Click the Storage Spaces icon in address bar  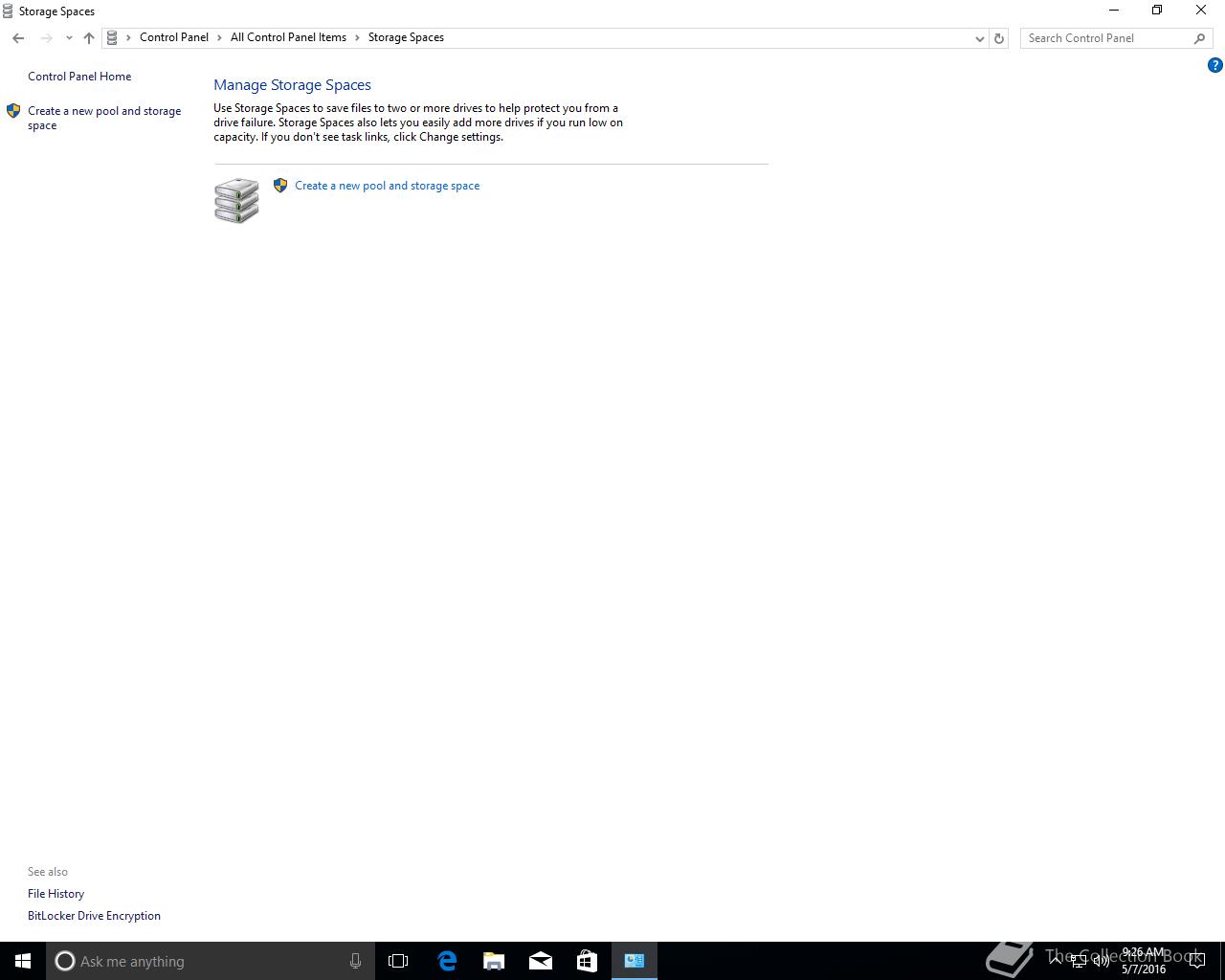click(112, 37)
